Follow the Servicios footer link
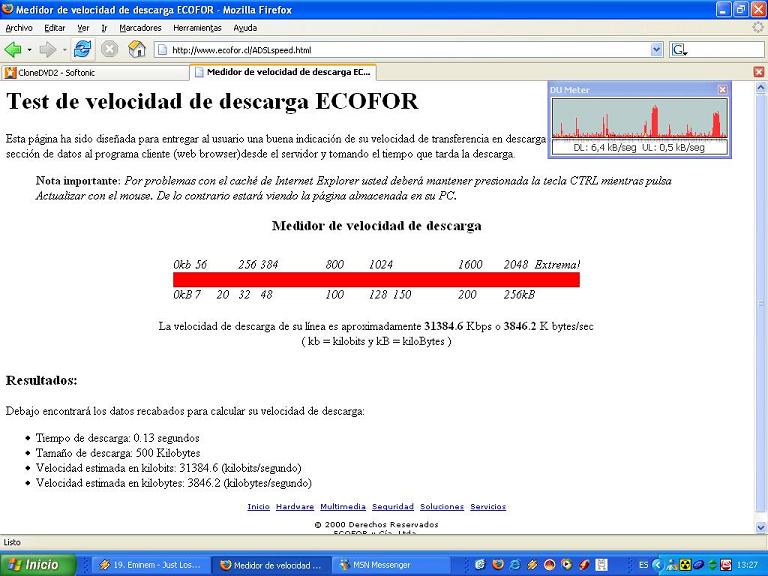The image size is (768, 576). pos(488,506)
